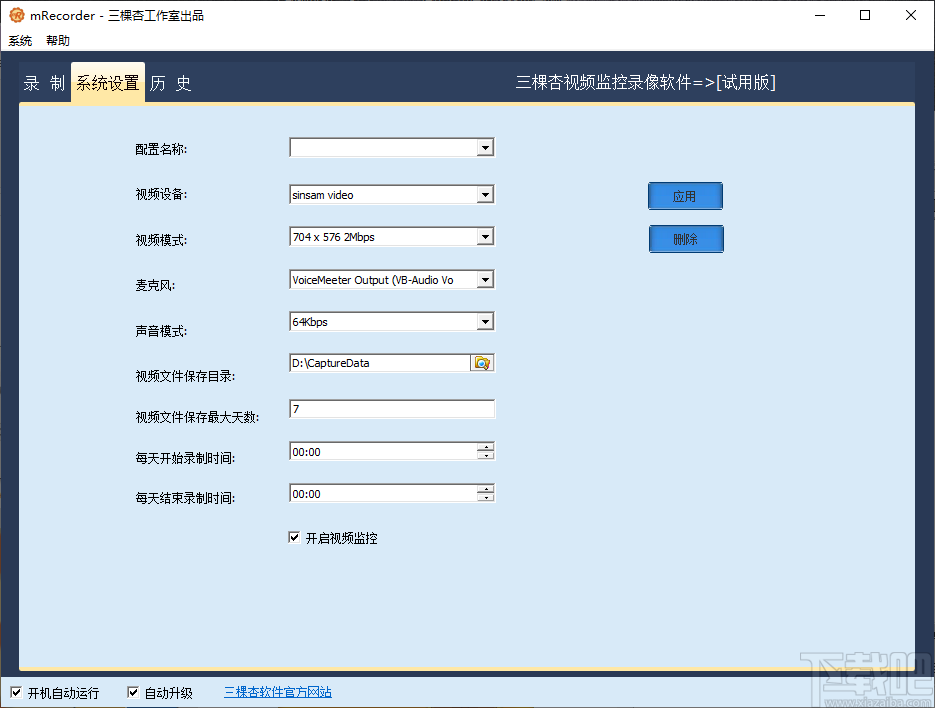
Task: Click the up arrow on 每天开始录制时间 stepper
Action: tap(487, 446)
